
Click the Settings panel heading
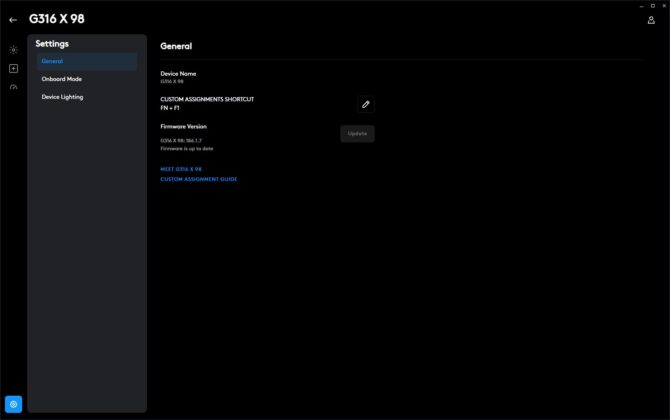click(x=52, y=44)
